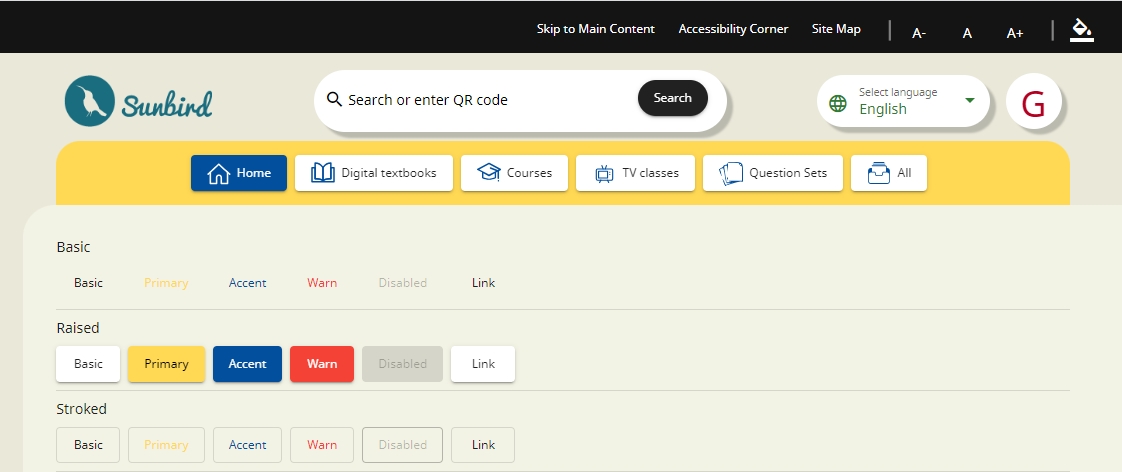Switch to the Courses tab
This screenshot has height=472, width=1122.
[514, 173]
